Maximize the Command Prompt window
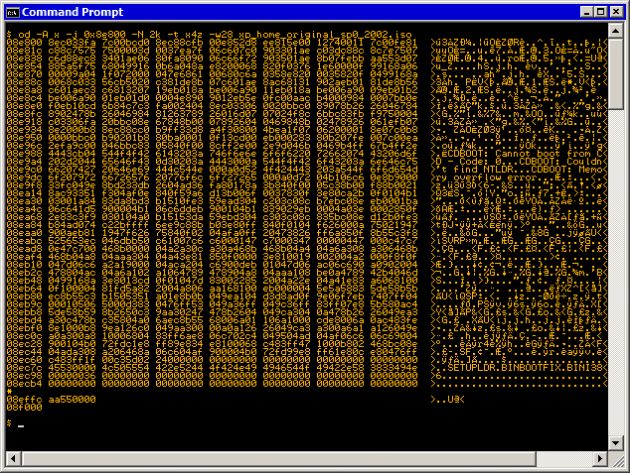Screen dimensions: 630x473 600,12
